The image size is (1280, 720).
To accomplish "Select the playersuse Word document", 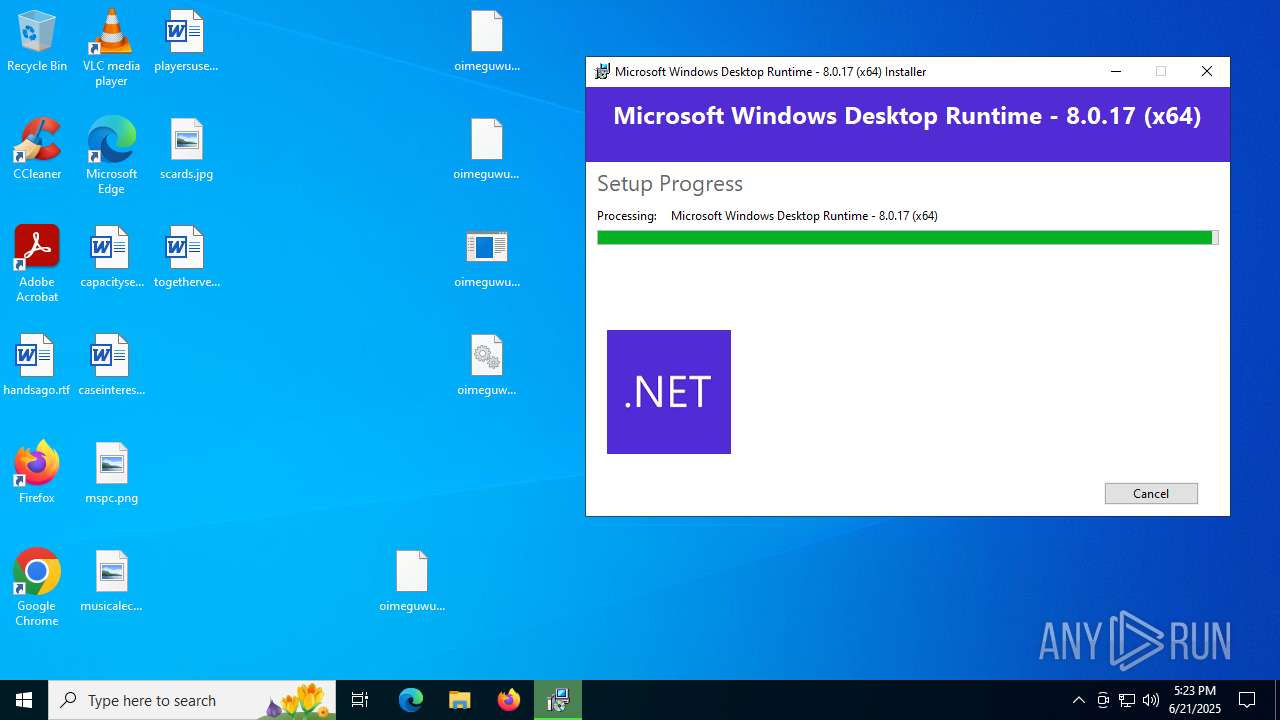I will point(186,42).
